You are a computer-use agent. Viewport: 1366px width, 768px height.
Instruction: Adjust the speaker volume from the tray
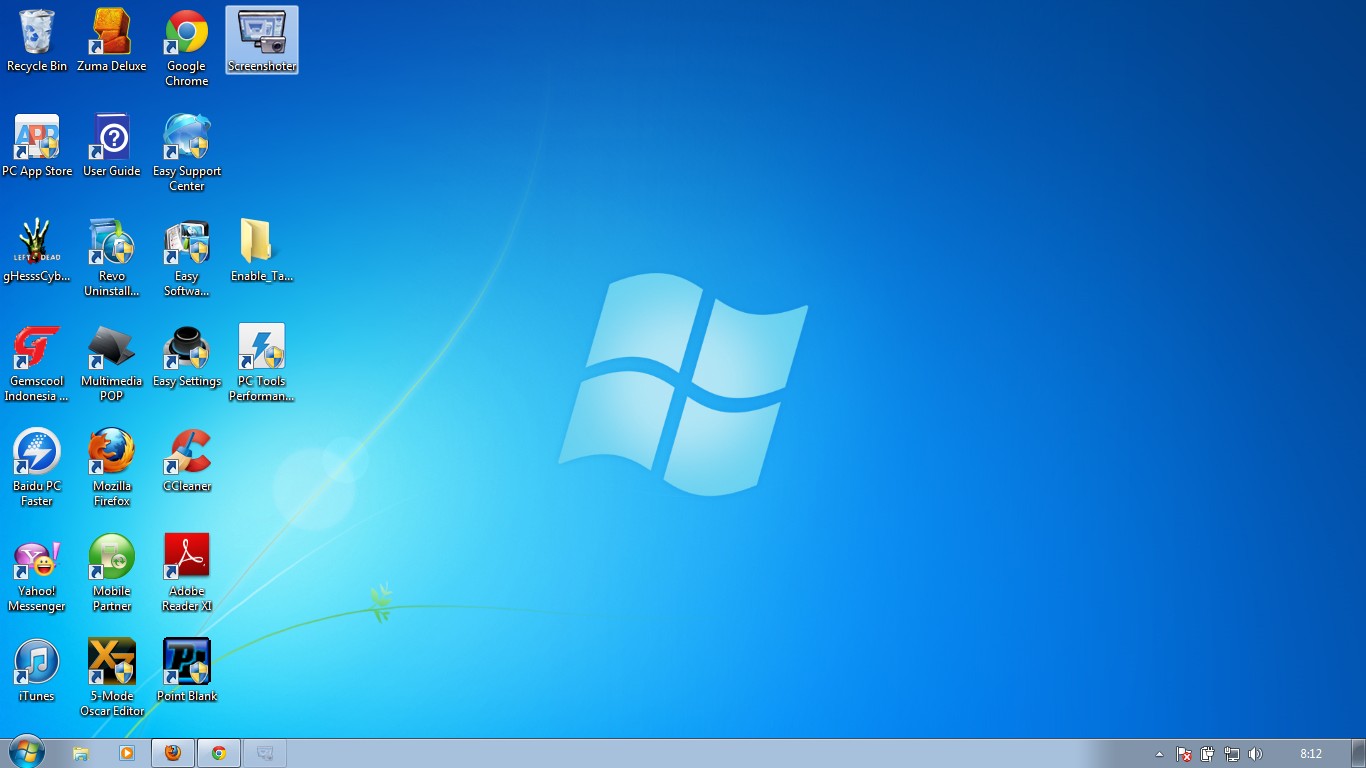[1254, 753]
